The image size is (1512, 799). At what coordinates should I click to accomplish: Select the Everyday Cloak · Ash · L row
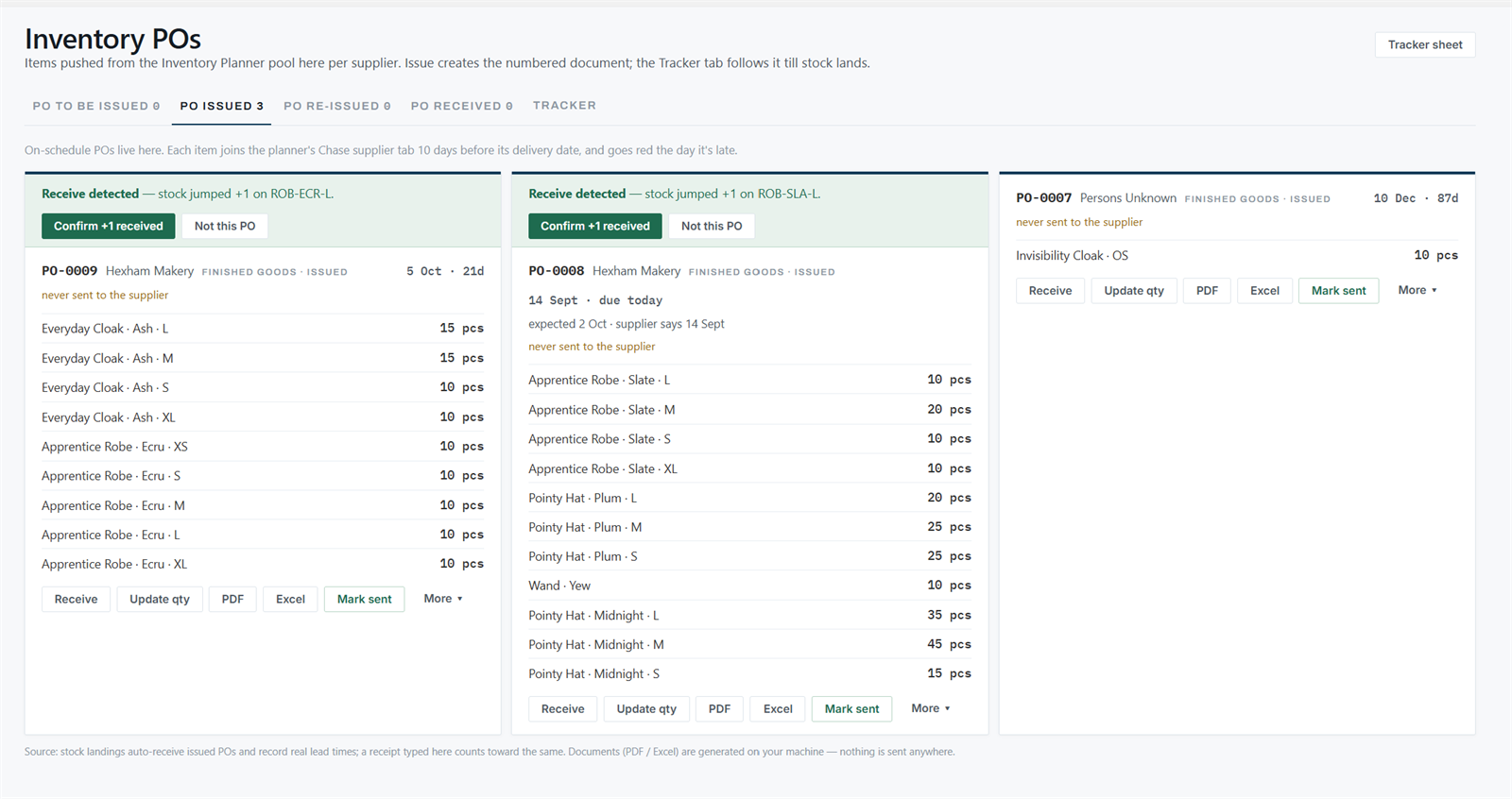pos(263,329)
